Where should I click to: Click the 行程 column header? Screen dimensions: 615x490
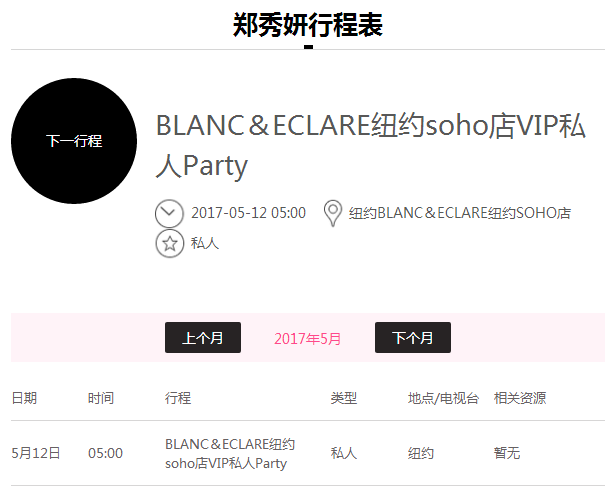(x=178, y=398)
